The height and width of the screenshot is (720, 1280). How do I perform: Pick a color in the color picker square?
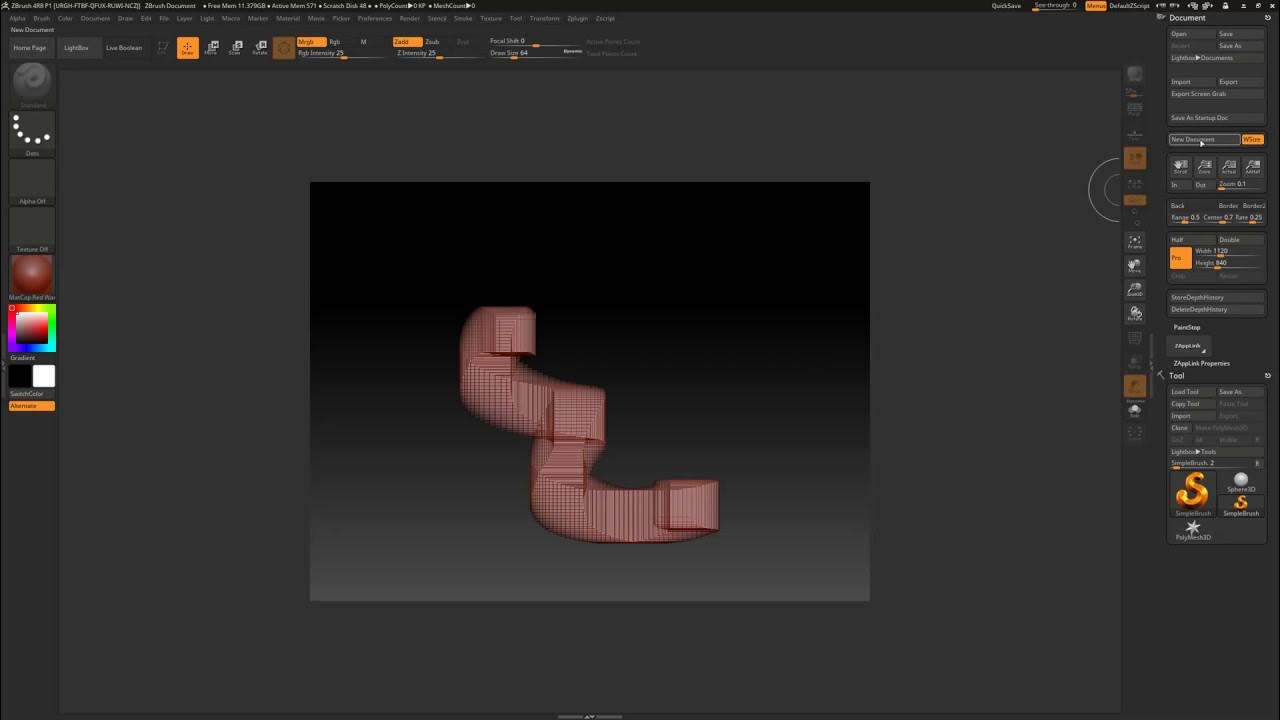tap(32, 326)
